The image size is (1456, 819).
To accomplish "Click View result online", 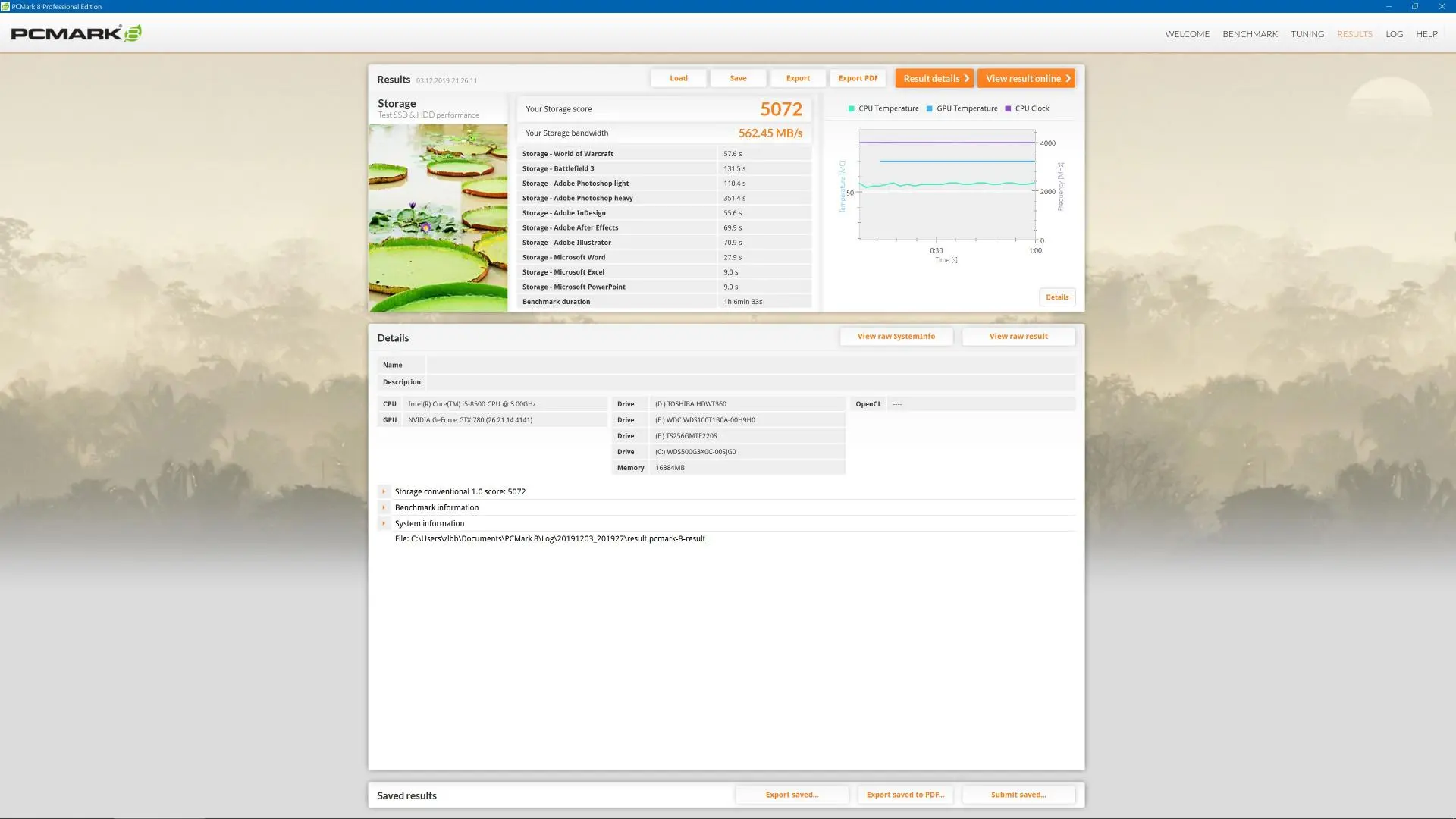I will pos(1026,78).
